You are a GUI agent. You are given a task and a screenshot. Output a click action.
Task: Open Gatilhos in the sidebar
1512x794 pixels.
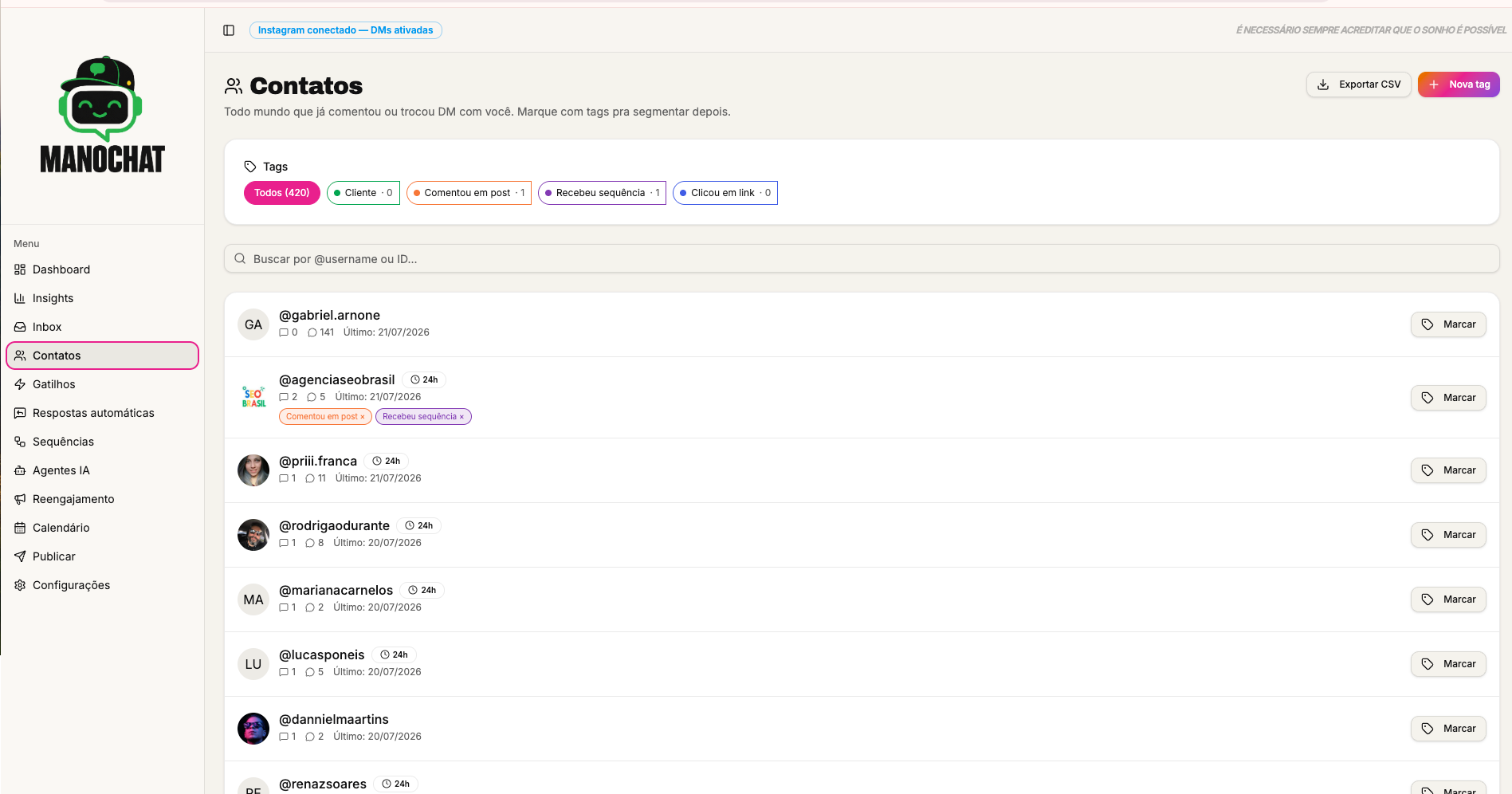tap(102, 384)
